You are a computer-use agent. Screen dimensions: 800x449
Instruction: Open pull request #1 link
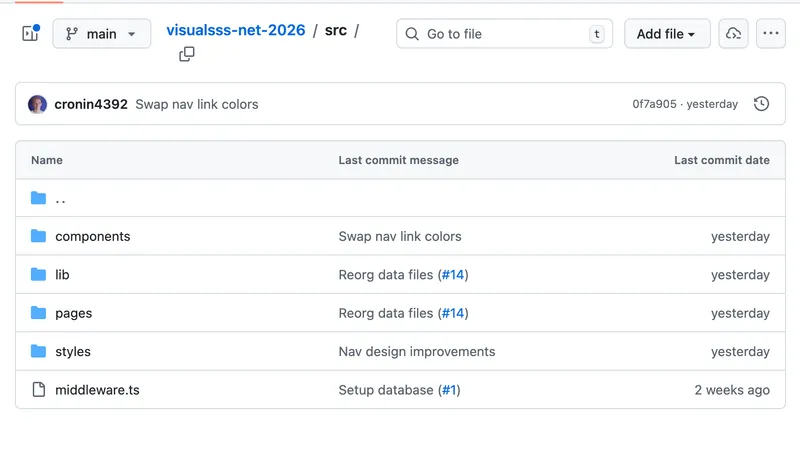point(450,390)
